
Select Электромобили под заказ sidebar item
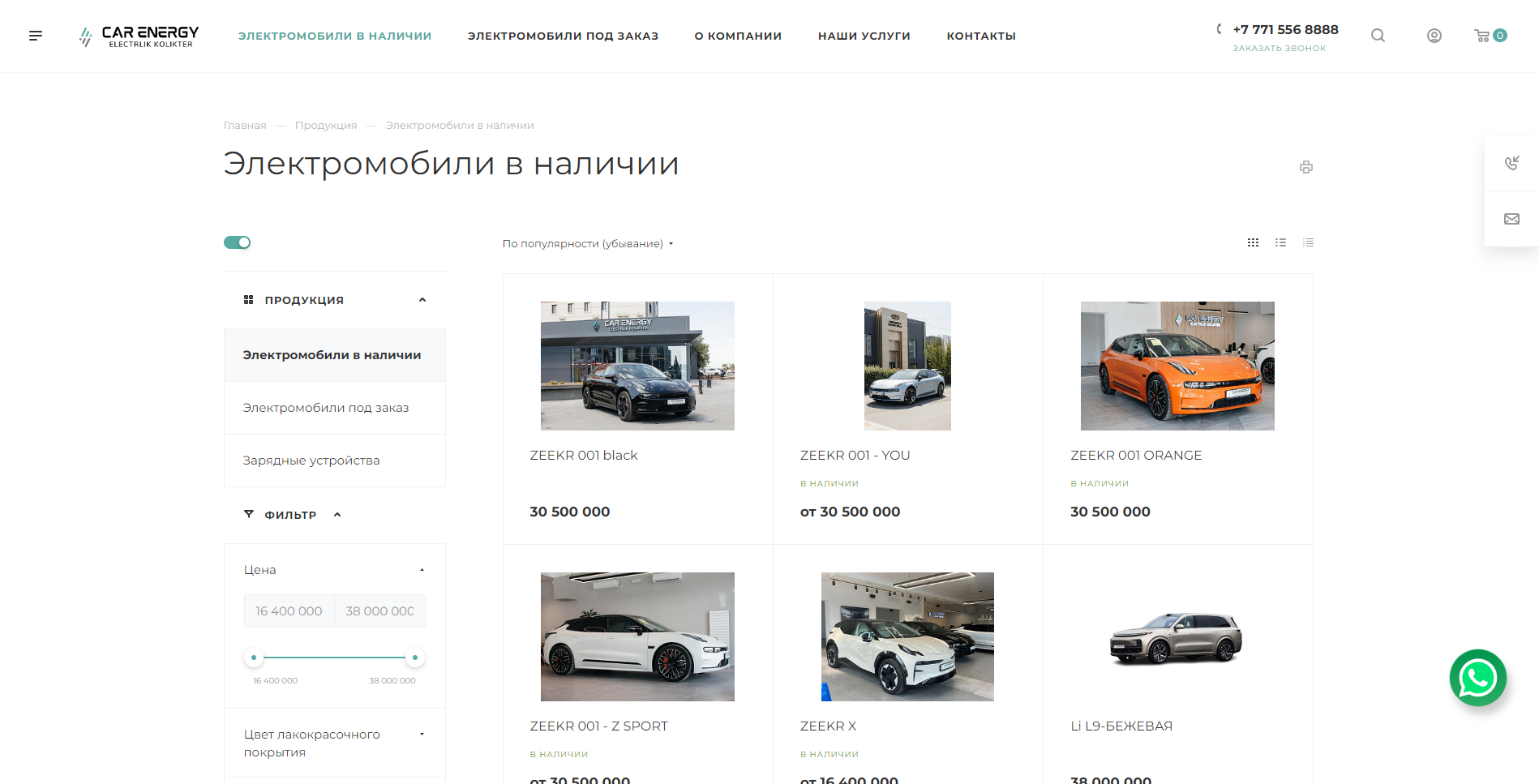tap(335, 408)
